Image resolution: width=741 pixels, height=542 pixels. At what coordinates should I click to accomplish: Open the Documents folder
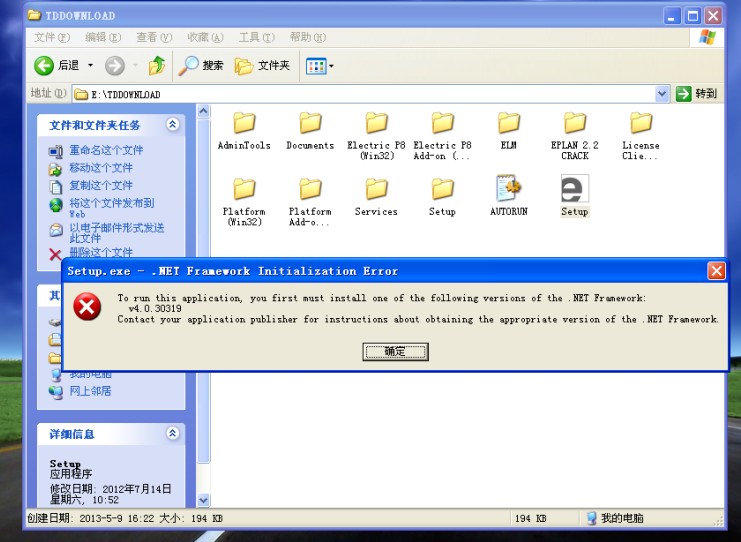pos(310,124)
